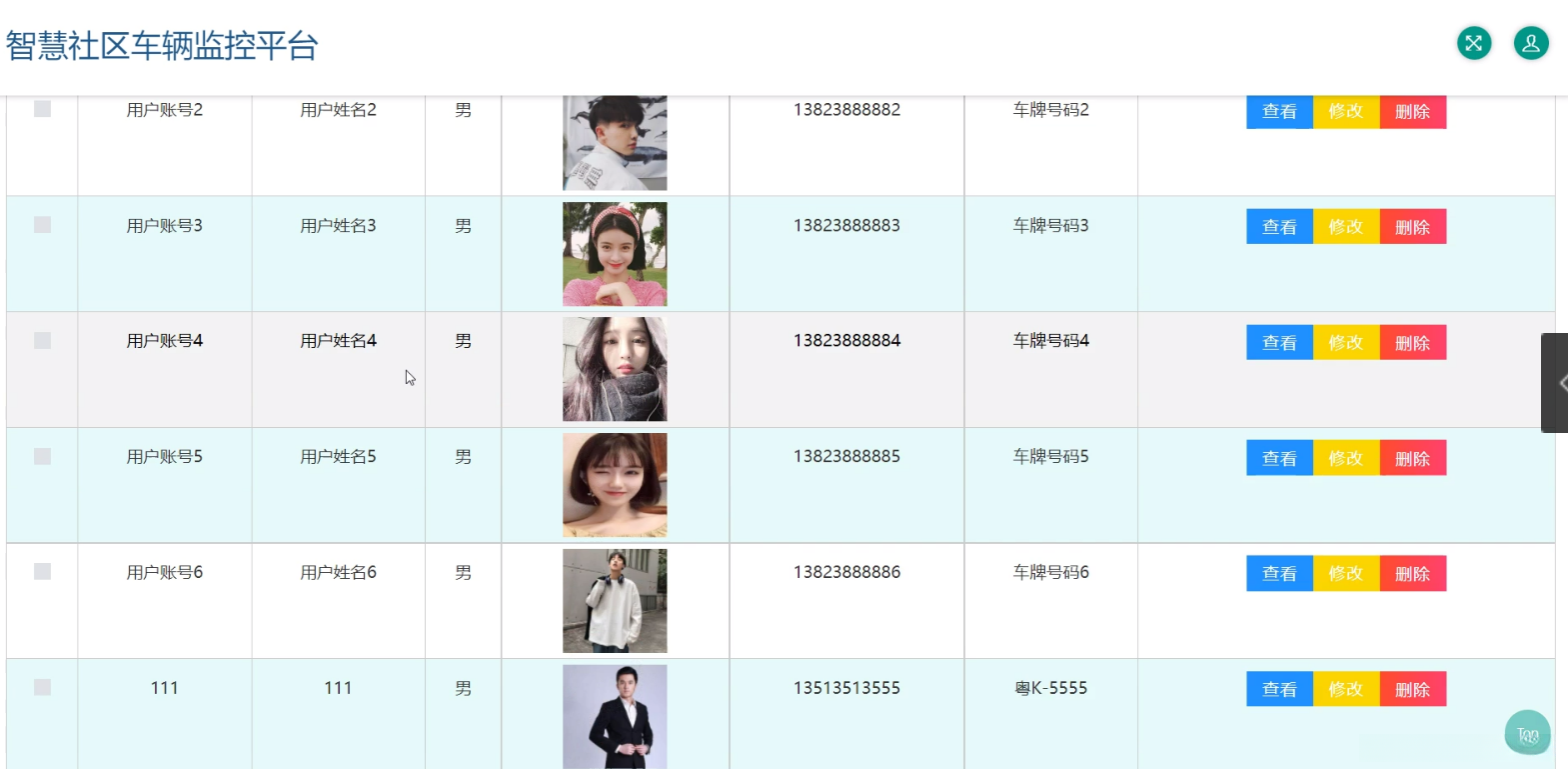The image size is (1568, 769).
Task: Click the fullscreen toggle icon in header
Action: tap(1473, 43)
